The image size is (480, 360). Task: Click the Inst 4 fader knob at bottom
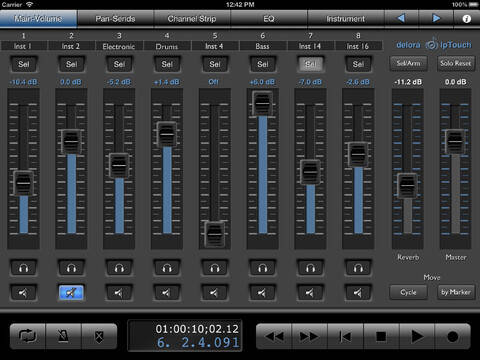point(214,234)
